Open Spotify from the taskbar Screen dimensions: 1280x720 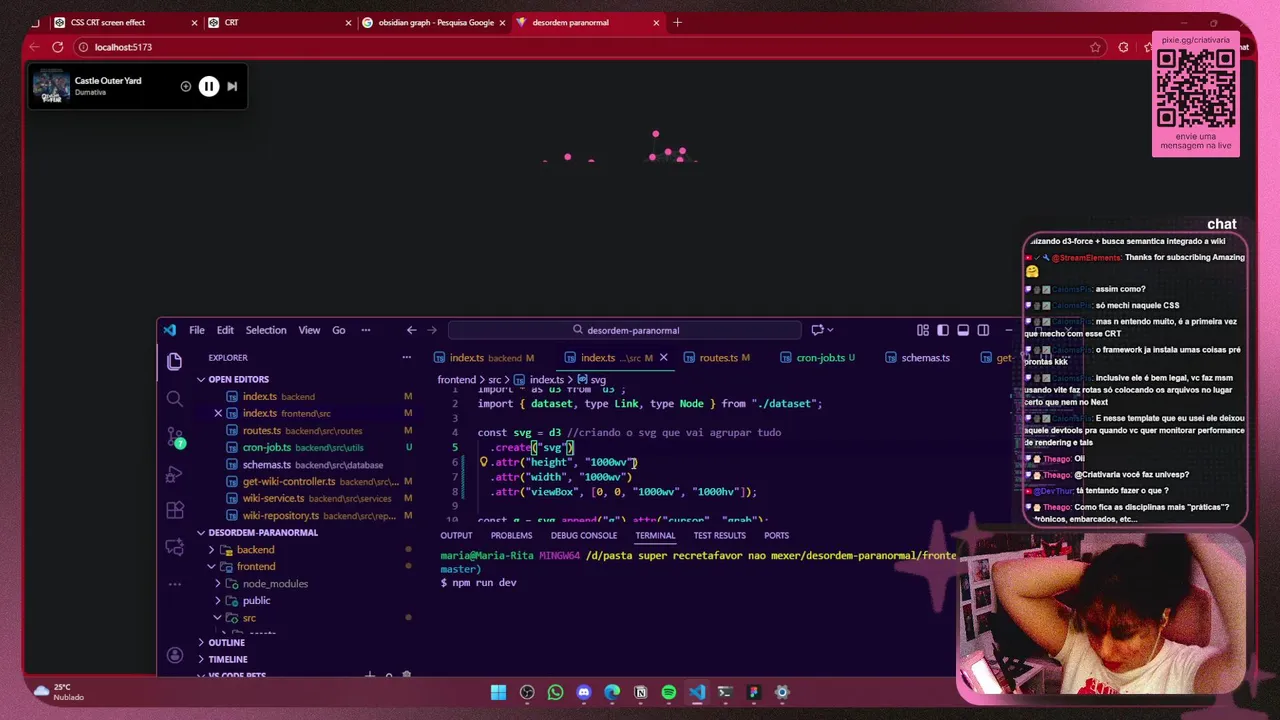(x=669, y=692)
